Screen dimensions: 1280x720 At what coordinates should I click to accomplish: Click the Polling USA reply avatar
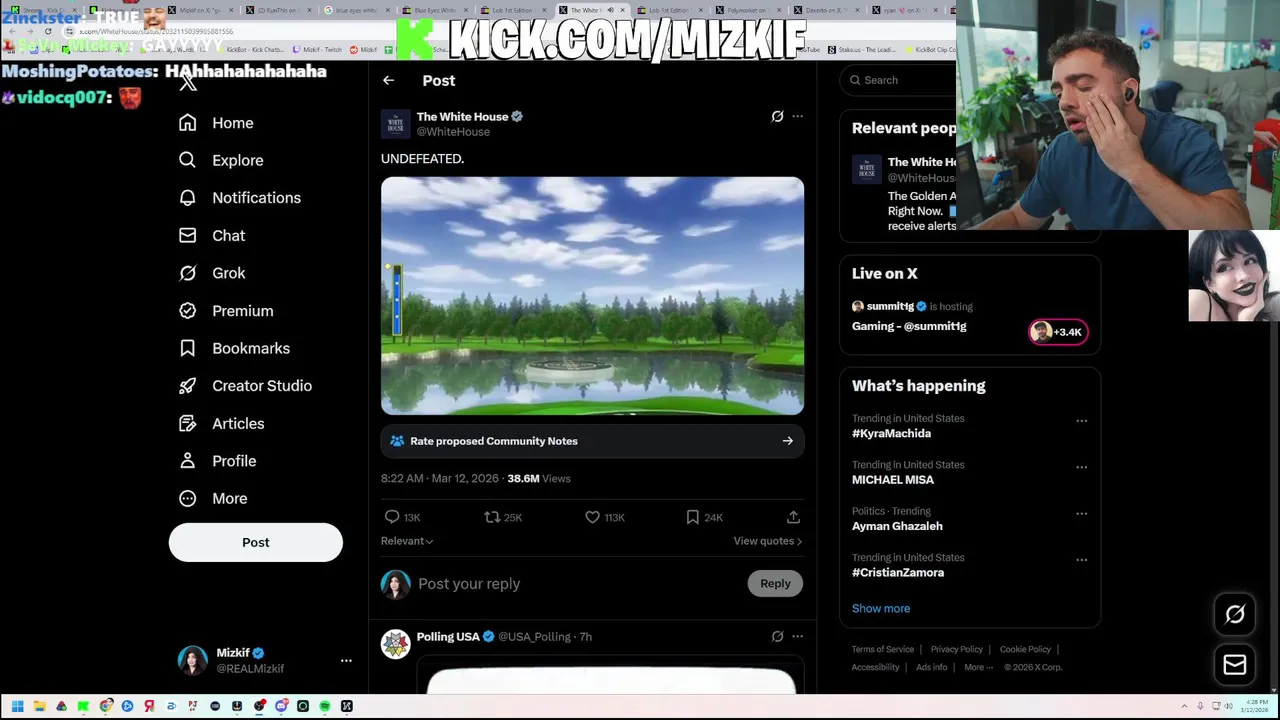coord(395,644)
